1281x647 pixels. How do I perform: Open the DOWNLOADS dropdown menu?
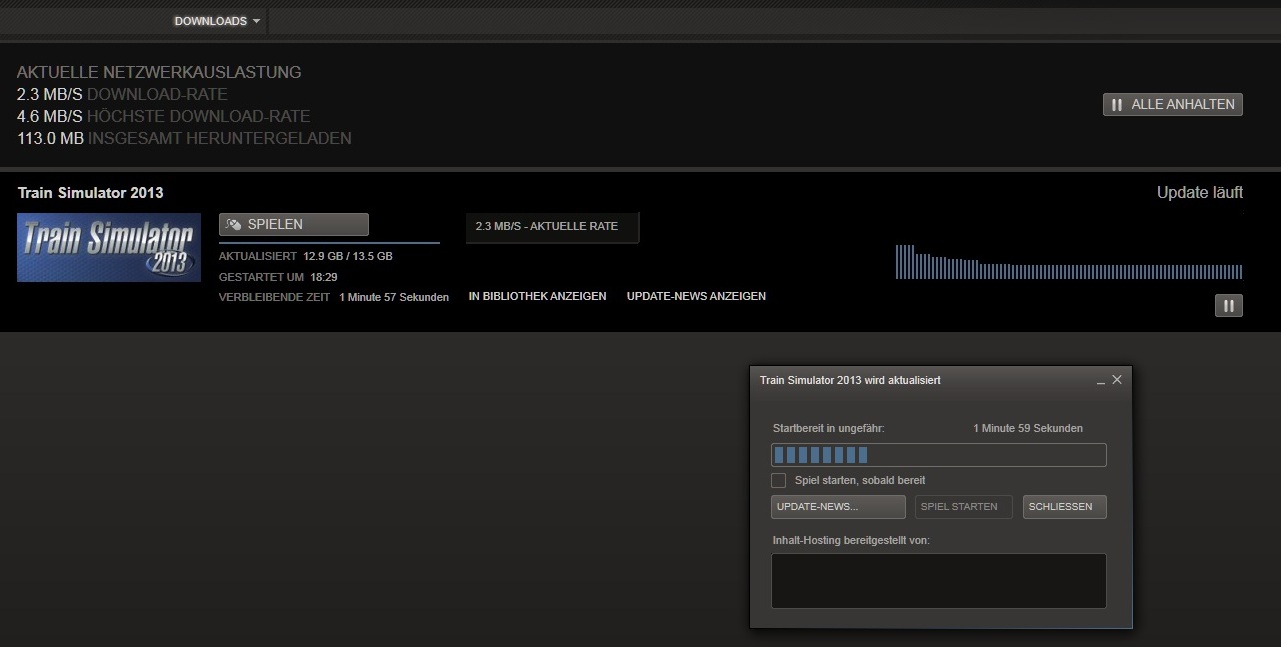[x=217, y=21]
